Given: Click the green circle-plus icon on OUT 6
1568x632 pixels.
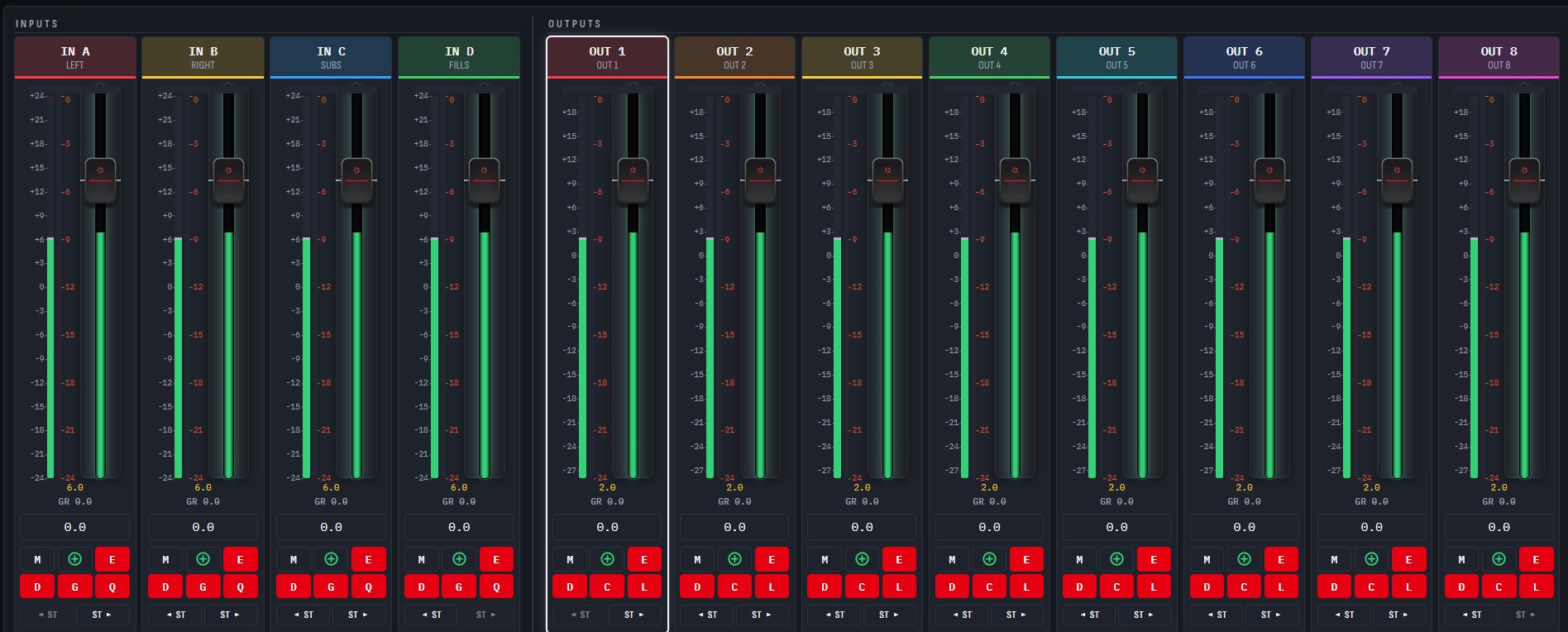Looking at the screenshot, I should pos(1244,559).
